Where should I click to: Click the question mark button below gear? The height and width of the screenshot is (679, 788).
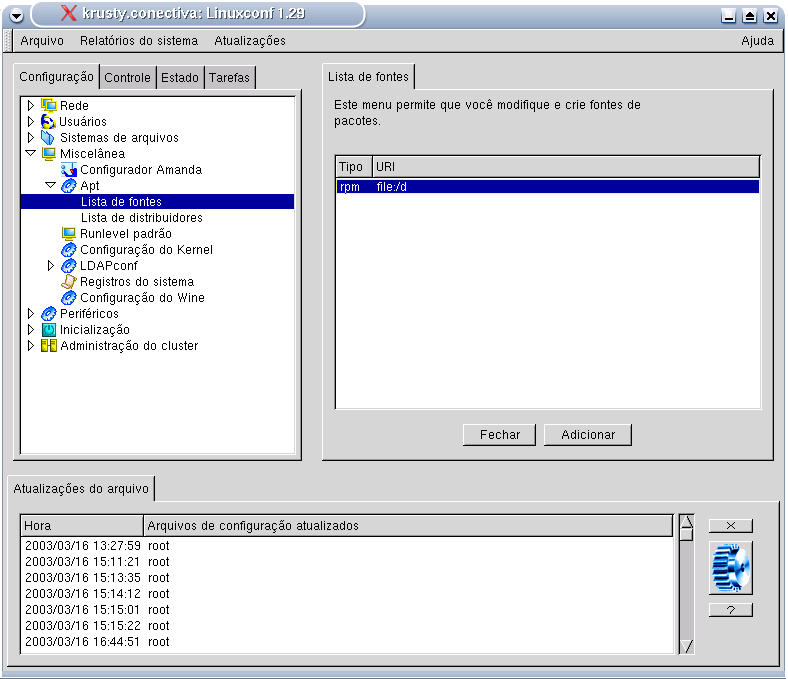731,610
